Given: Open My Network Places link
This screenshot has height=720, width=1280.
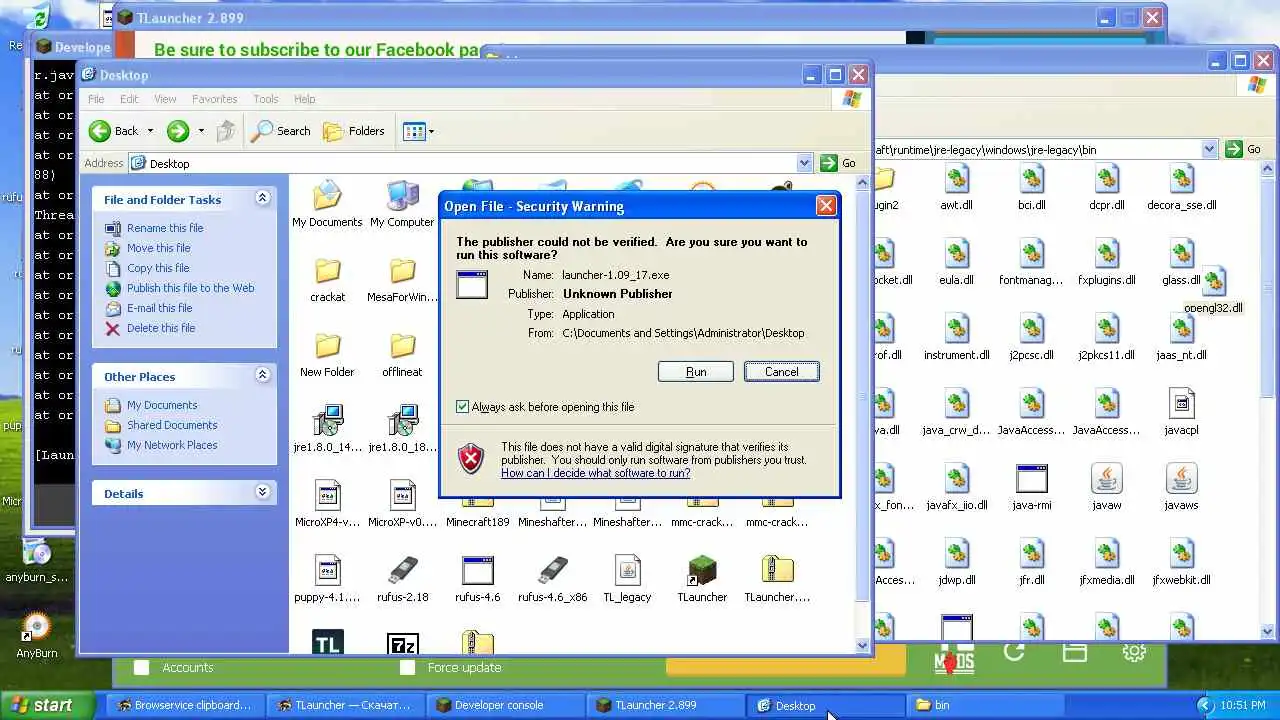Looking at the screenshot, I should click(172, 445).
